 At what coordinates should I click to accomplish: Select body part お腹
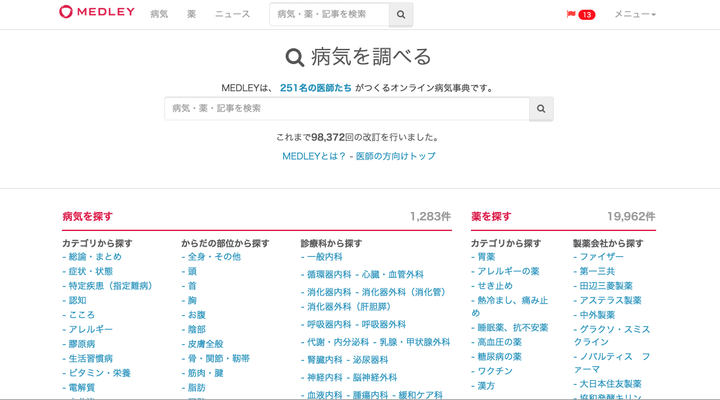coord(197,315)
